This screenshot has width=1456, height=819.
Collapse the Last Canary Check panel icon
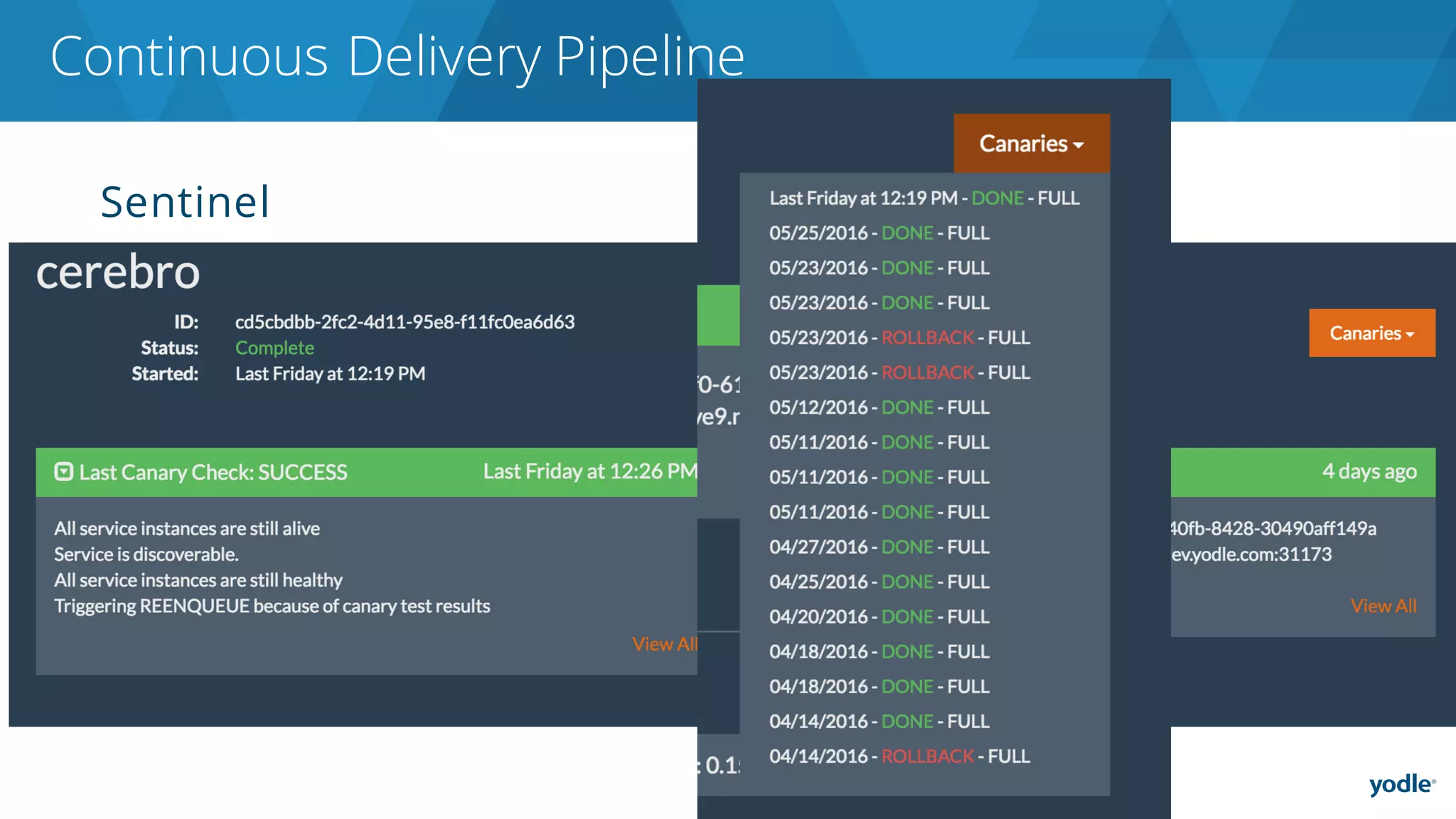64,472
